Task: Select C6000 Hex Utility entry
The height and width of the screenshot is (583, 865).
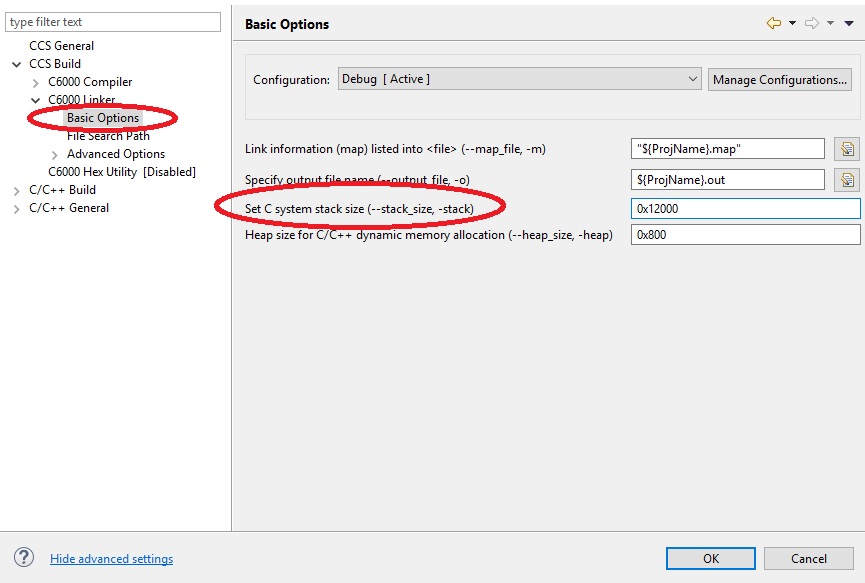Action: [121, 172]
